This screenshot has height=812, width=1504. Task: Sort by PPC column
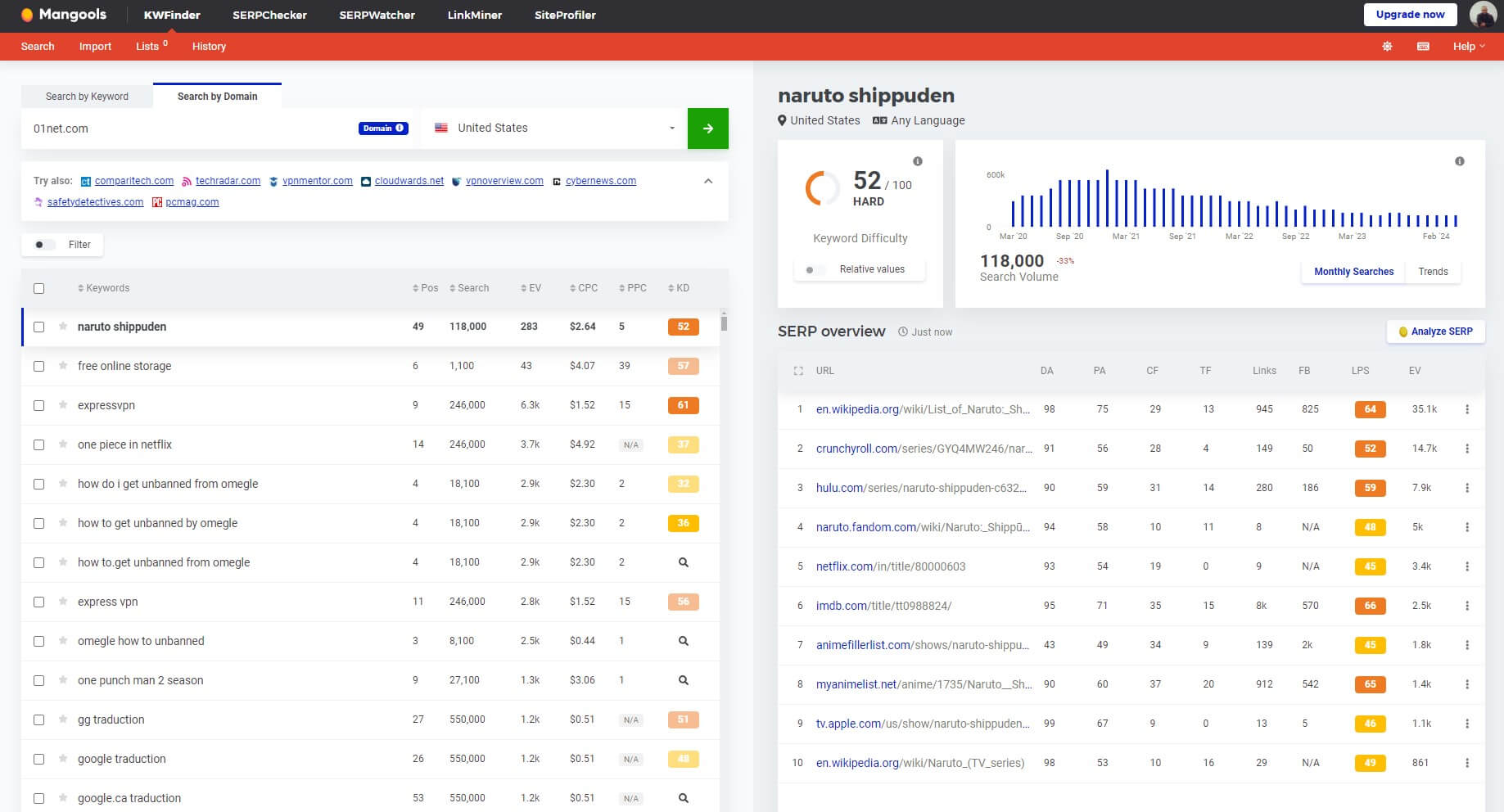pos(633,288)
